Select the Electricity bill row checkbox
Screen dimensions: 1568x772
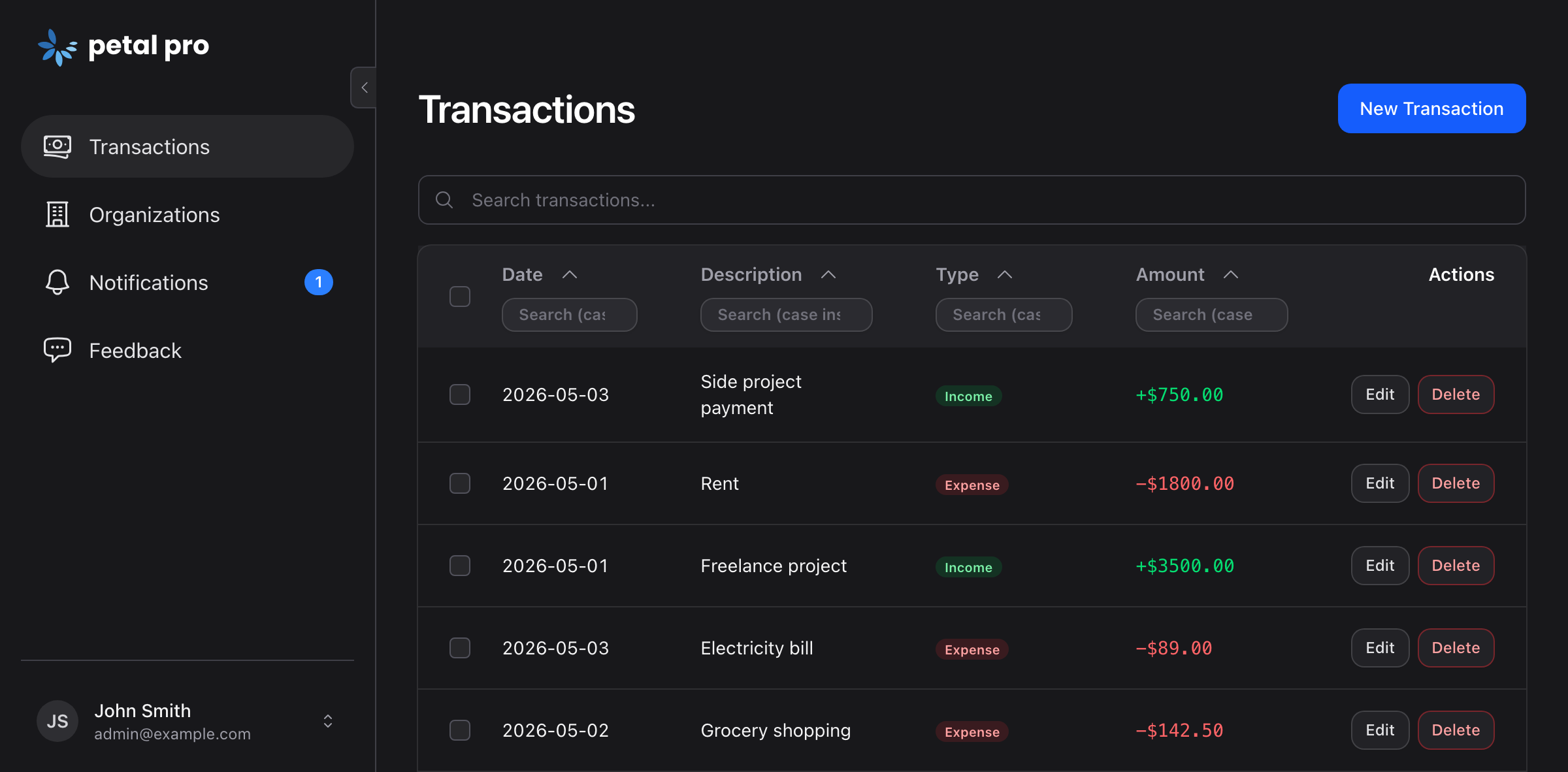tap(460, 648)
